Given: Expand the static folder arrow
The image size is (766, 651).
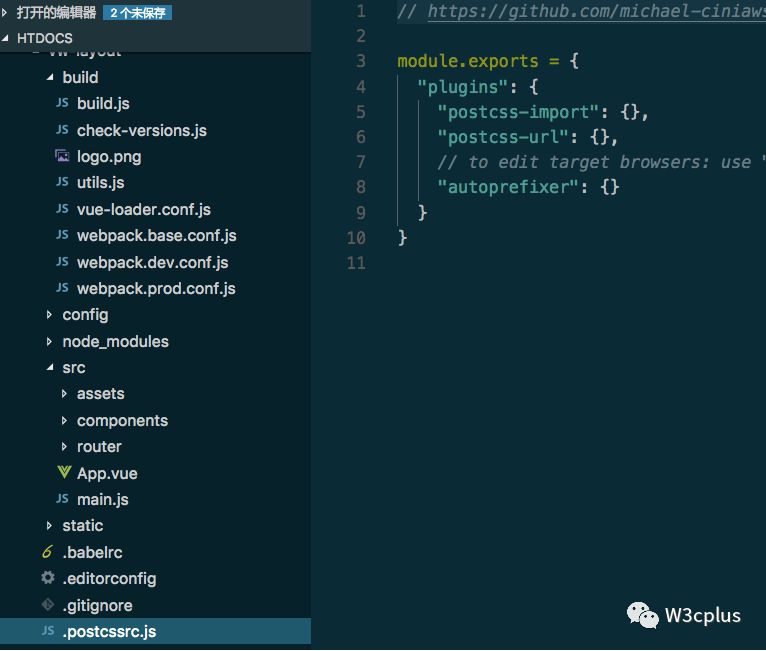Looking at the screenshot, I should 49,525.
